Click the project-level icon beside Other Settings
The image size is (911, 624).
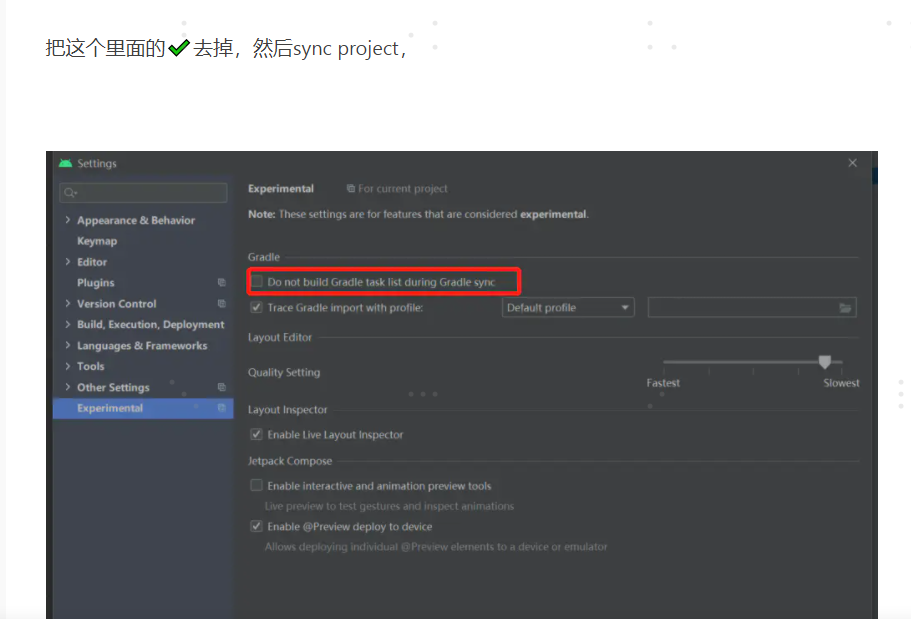221,387
